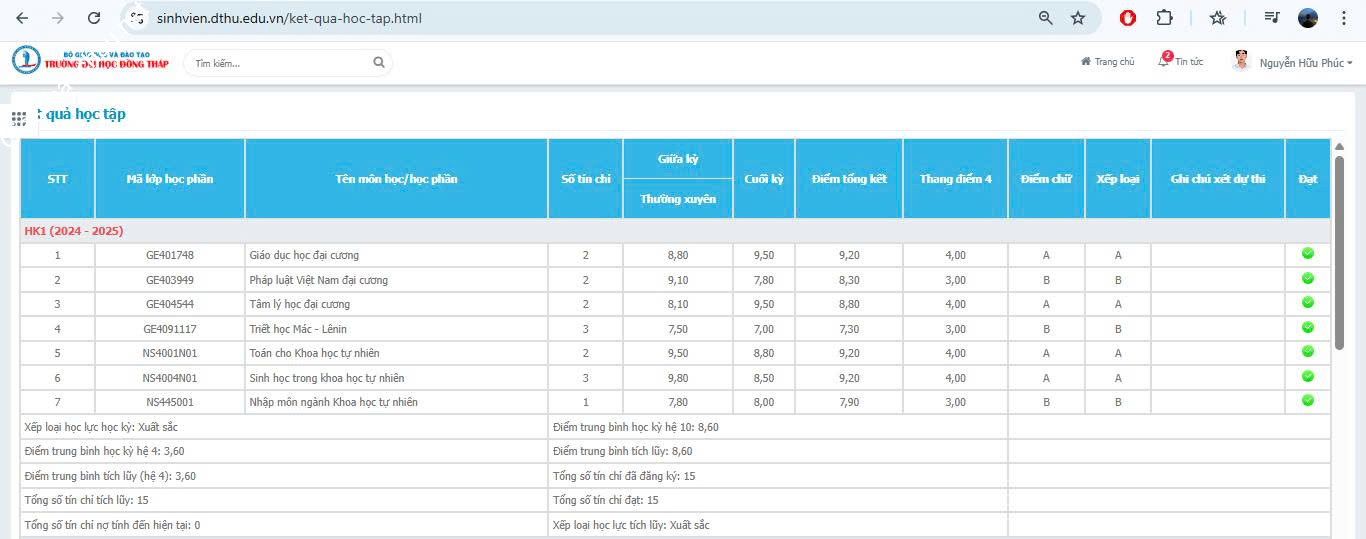Click the grid apps menu icon
Image resolution: width=1366 pixels, height=539 pixels.
19,118
